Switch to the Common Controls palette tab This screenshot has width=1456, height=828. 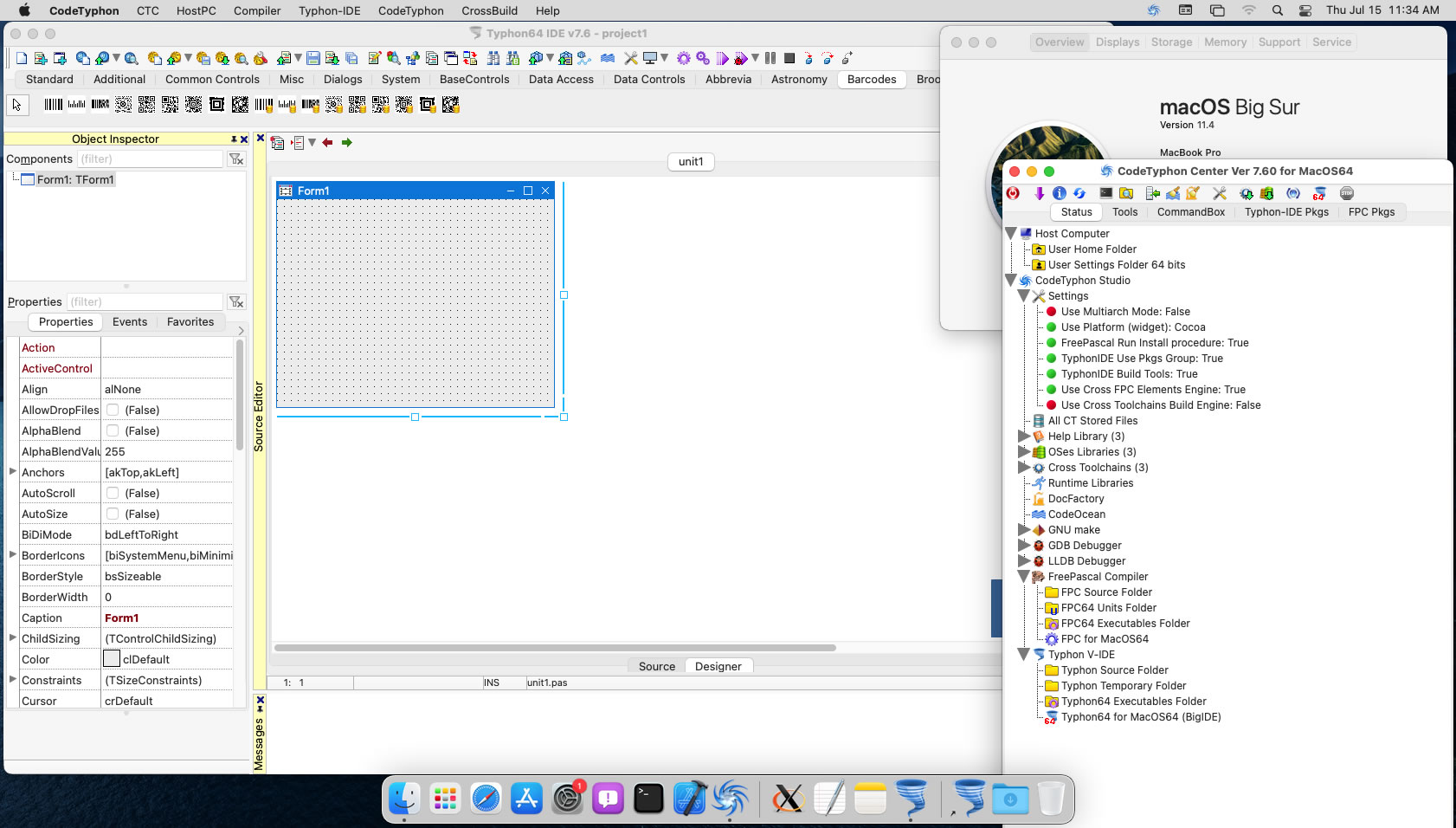point(212,79)
